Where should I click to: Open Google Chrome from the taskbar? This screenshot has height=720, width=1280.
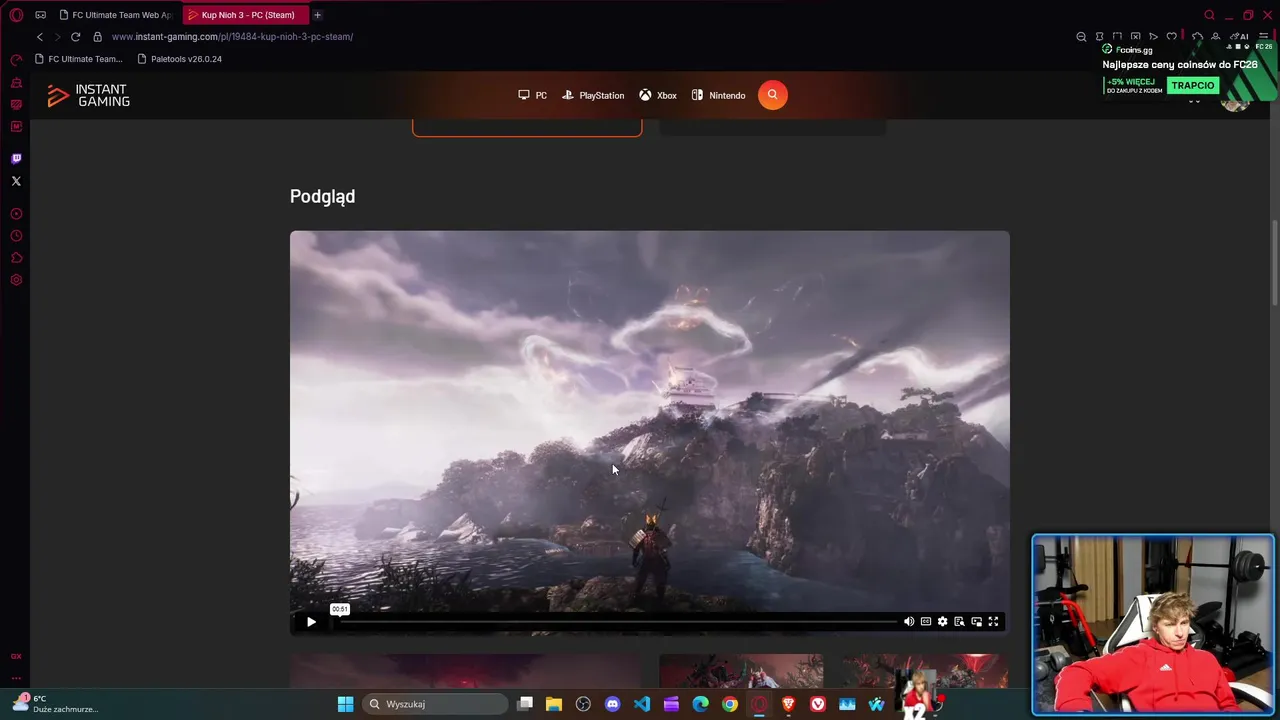coord(730,704)
